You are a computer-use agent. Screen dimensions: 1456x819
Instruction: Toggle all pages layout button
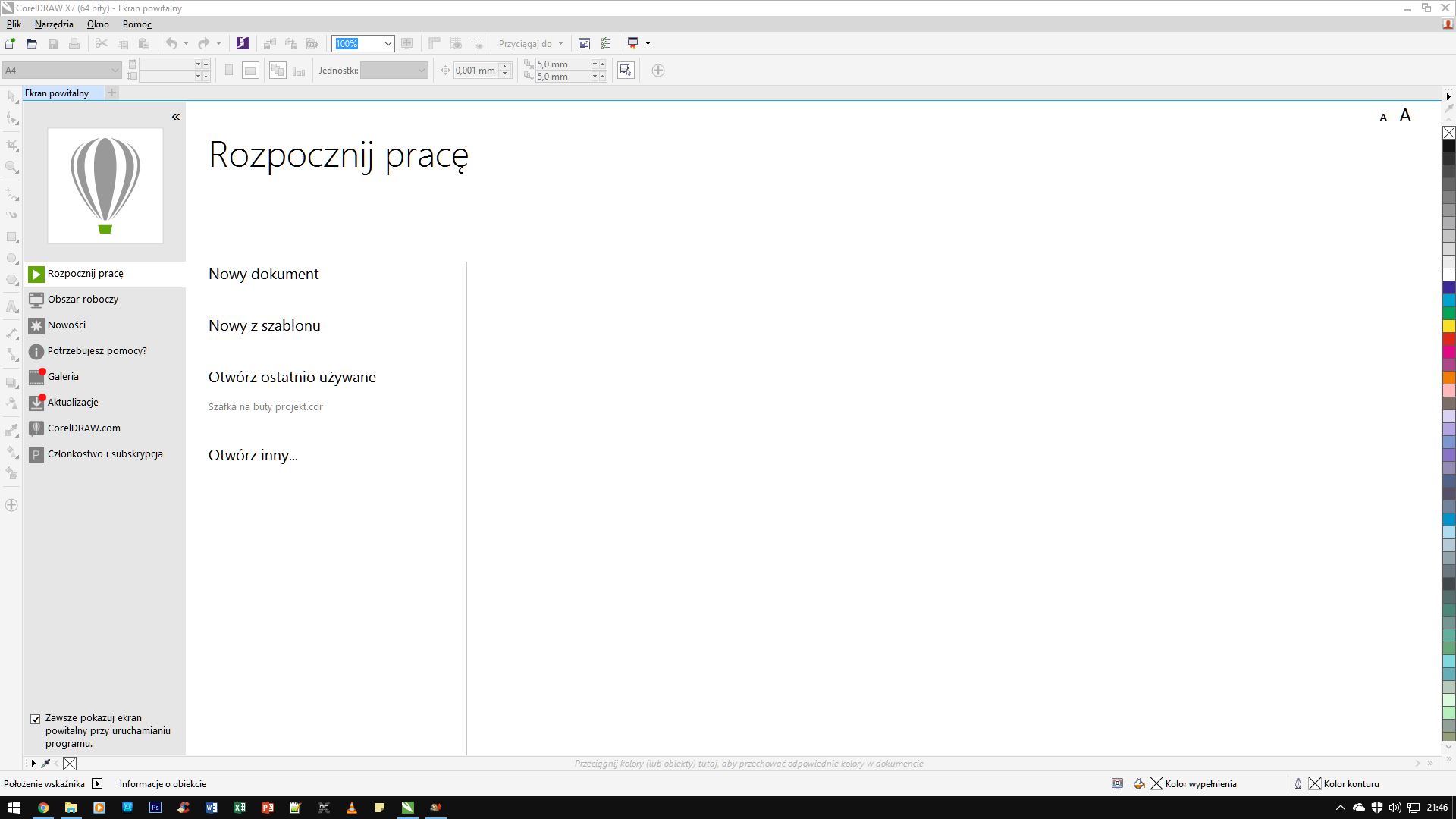[278, 71]
